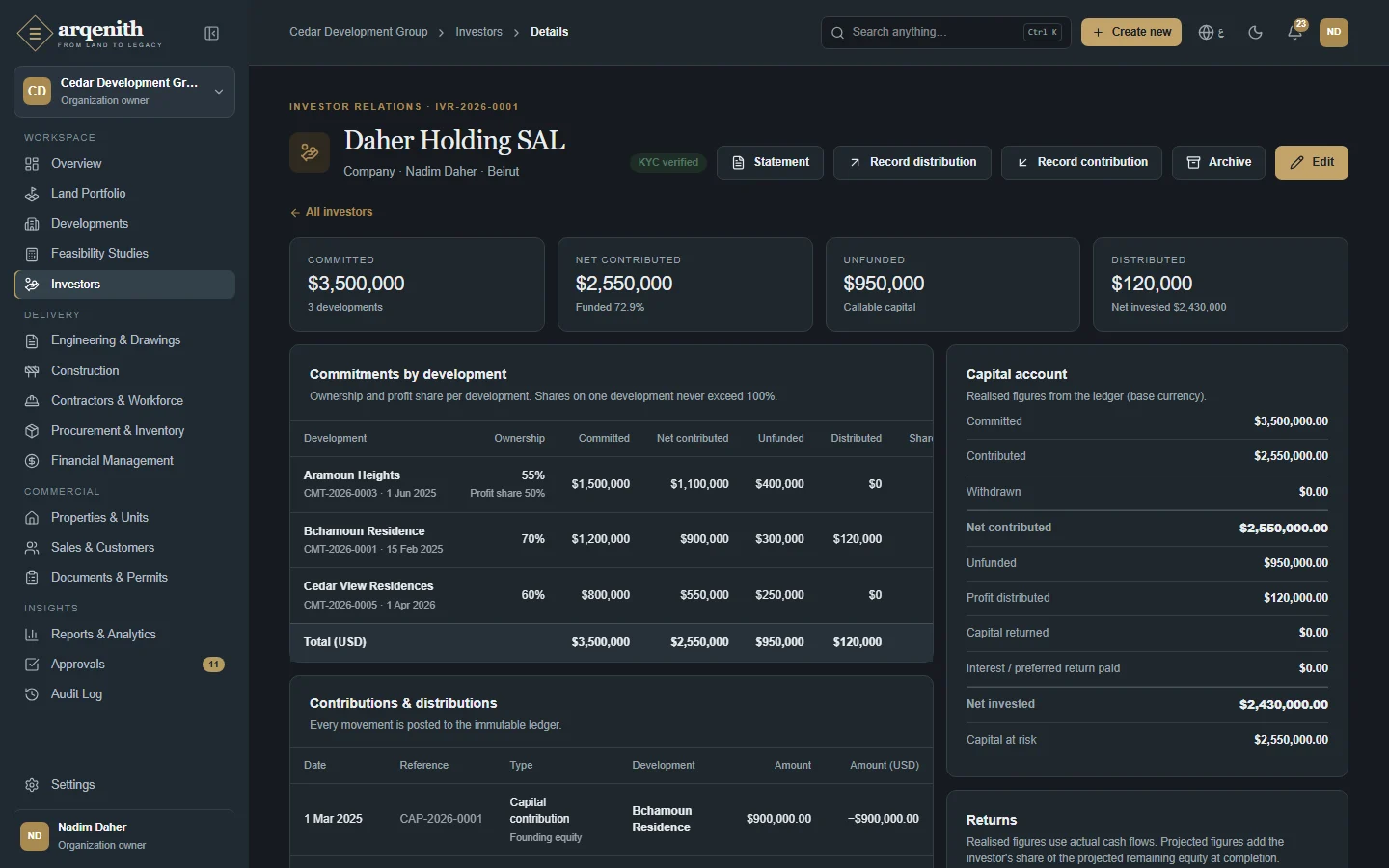This screenshot has height=868, width=1389.
Task: Select the Aramoun Heights commitment row
Action: tap(612, 484)
